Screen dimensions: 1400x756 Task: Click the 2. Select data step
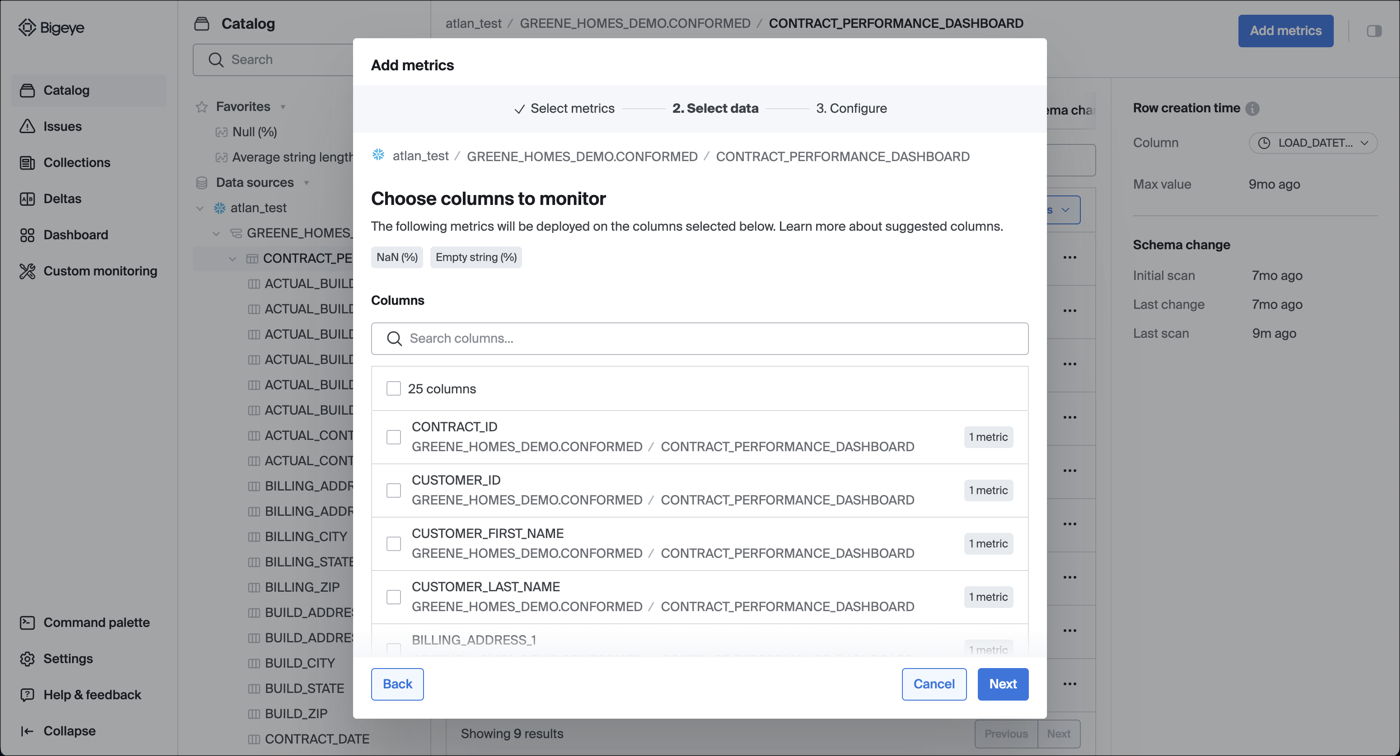click(x=715, y=108)
